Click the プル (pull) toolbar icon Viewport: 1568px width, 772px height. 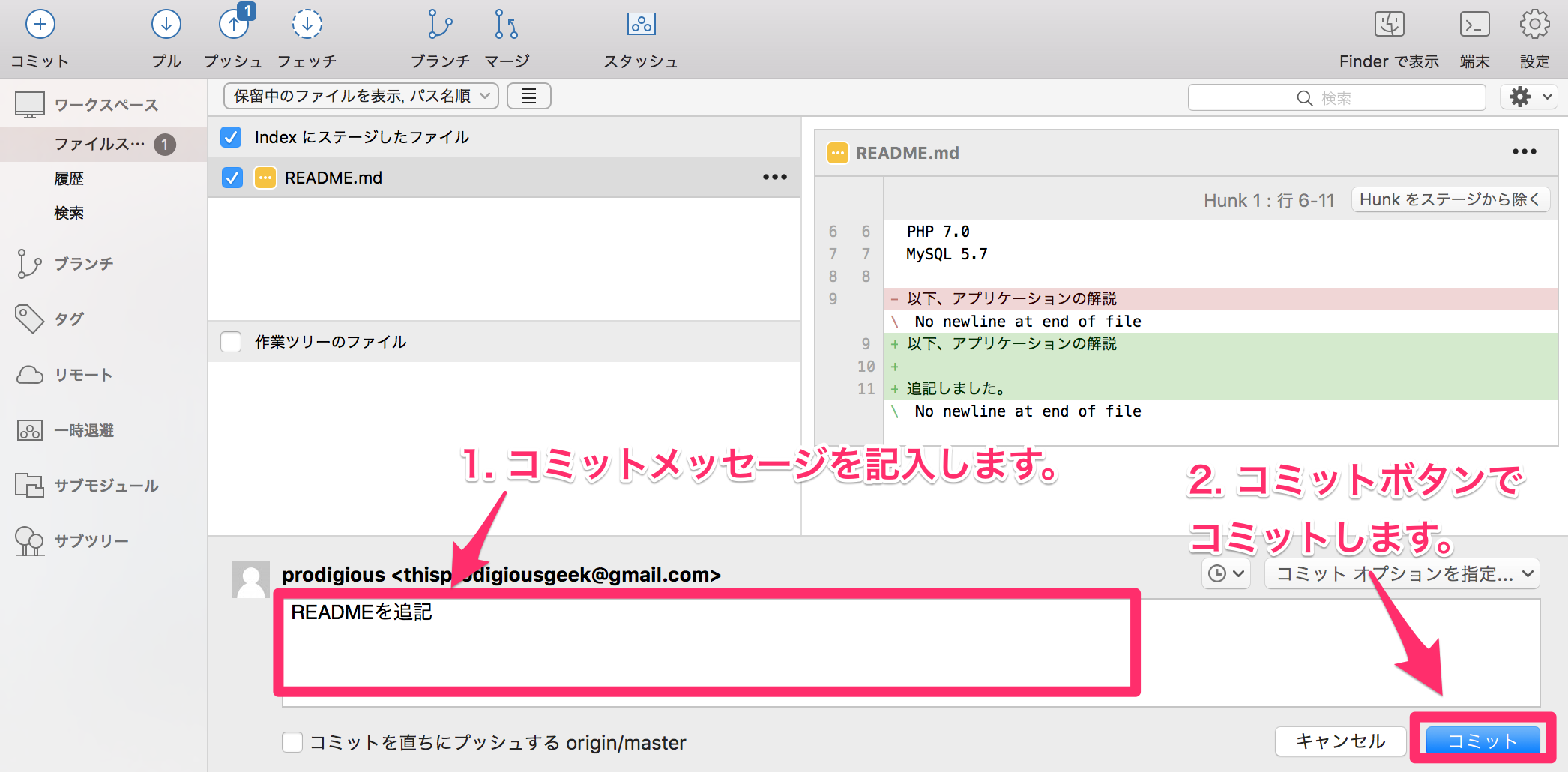pyautogui.click(x=166, y=25)
